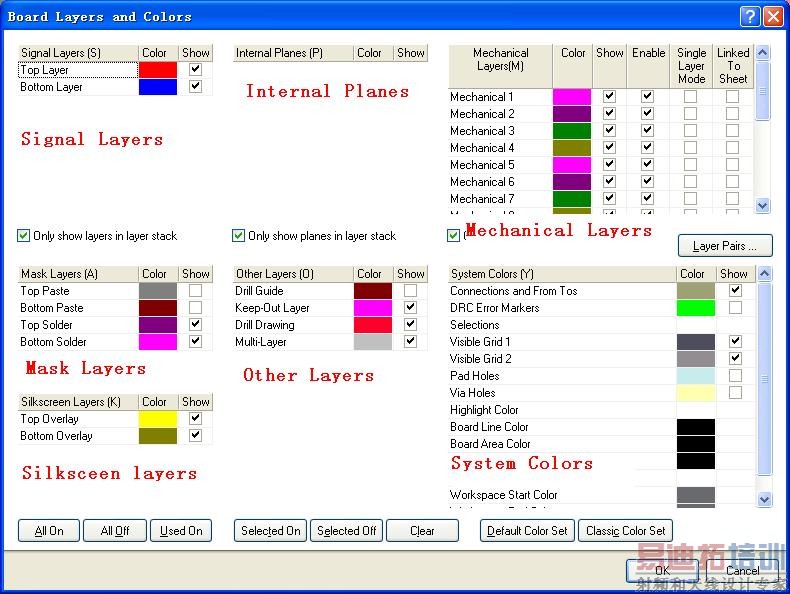Open color swatch for Keep-Out Layer
Image resolution: width=790 pixels, height=594 pixels.
click(373, 308)
